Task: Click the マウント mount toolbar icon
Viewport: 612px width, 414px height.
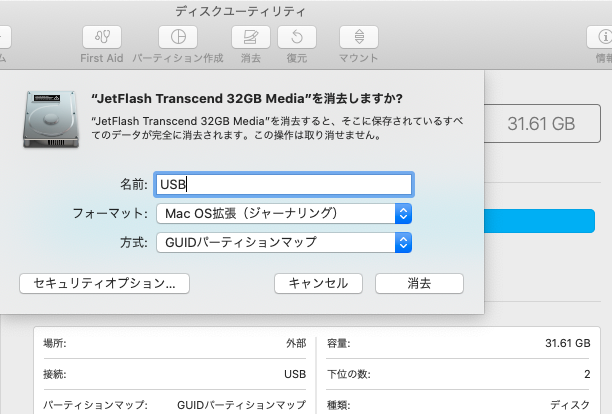Action: pos(359,37)
